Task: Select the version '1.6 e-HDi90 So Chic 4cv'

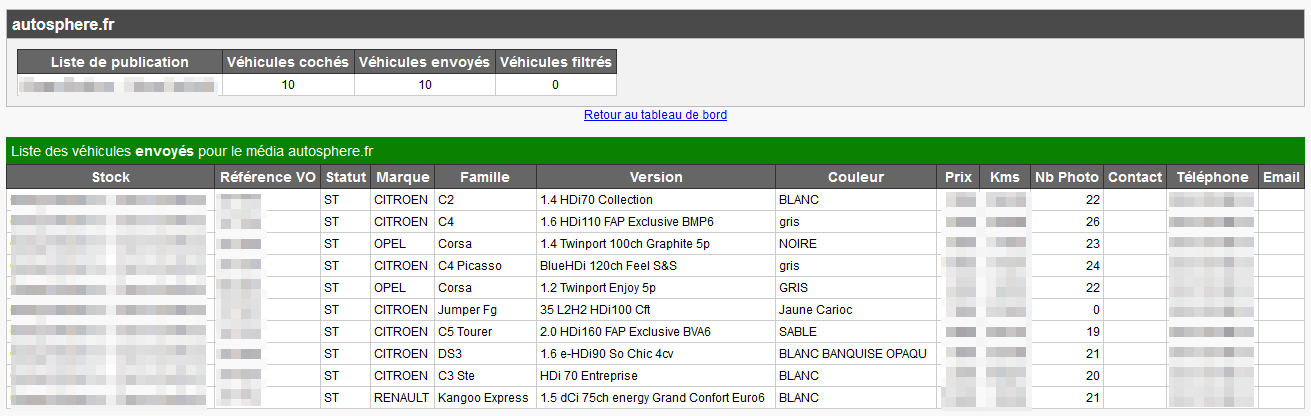Action: 606,354
